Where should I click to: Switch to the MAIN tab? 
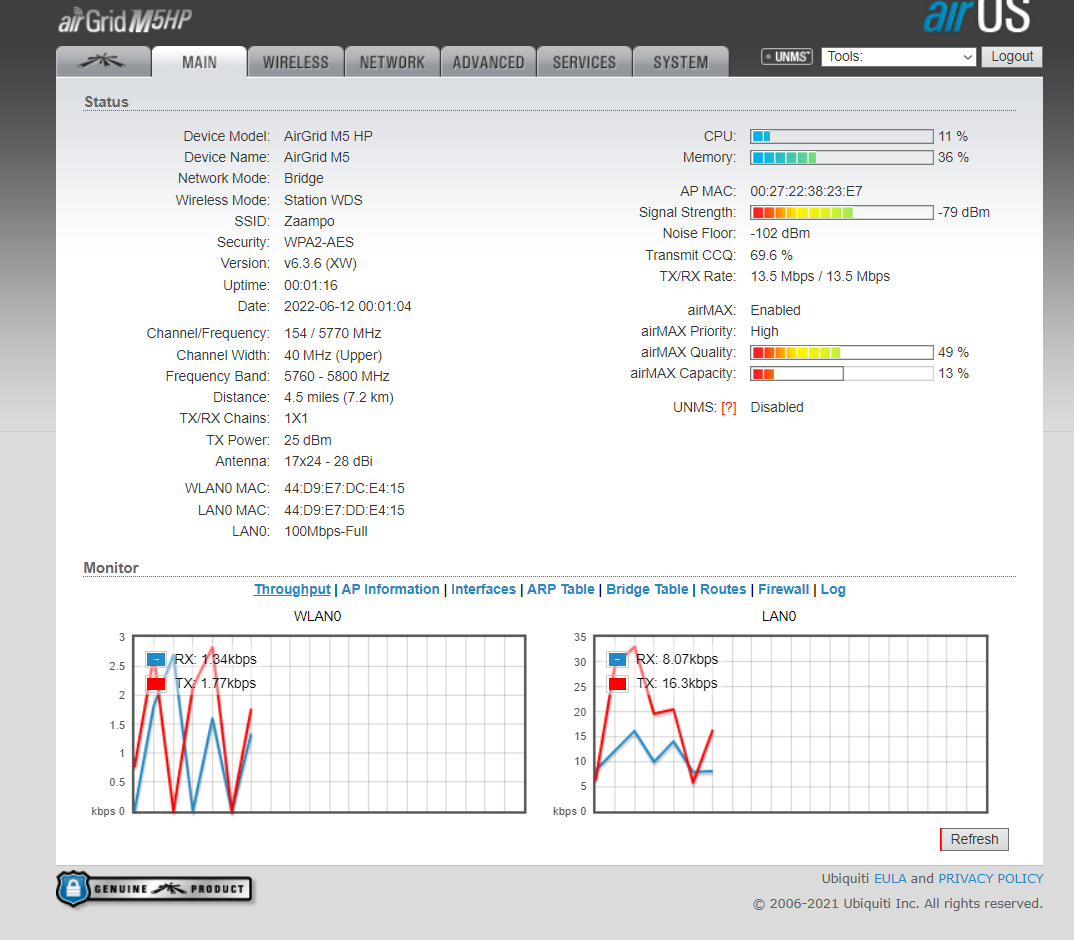(199, 62)
